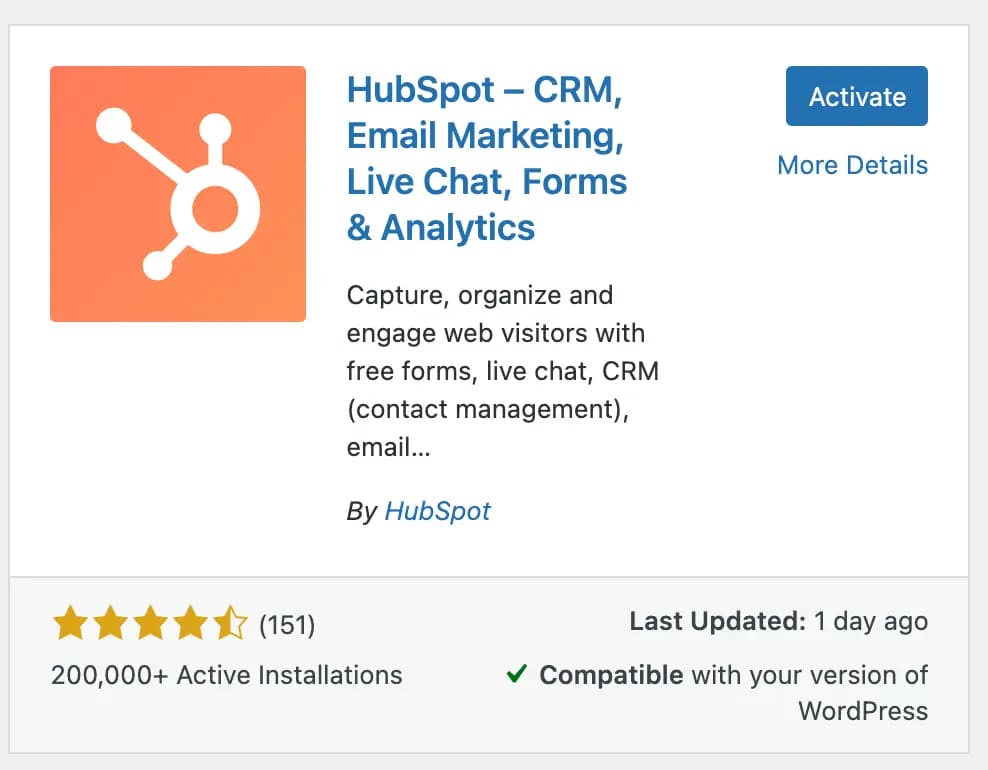Click the third star in the rating row

tap(150, 623)
